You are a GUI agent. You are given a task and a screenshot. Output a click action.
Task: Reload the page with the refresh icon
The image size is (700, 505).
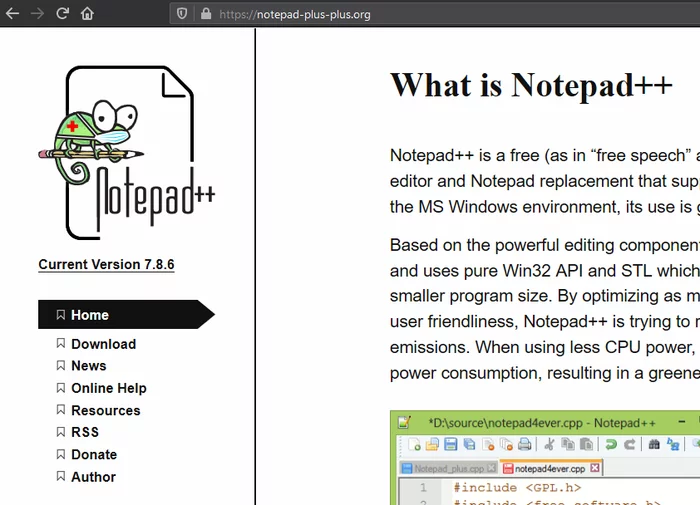pyautogui.click(x=62, y=13)
